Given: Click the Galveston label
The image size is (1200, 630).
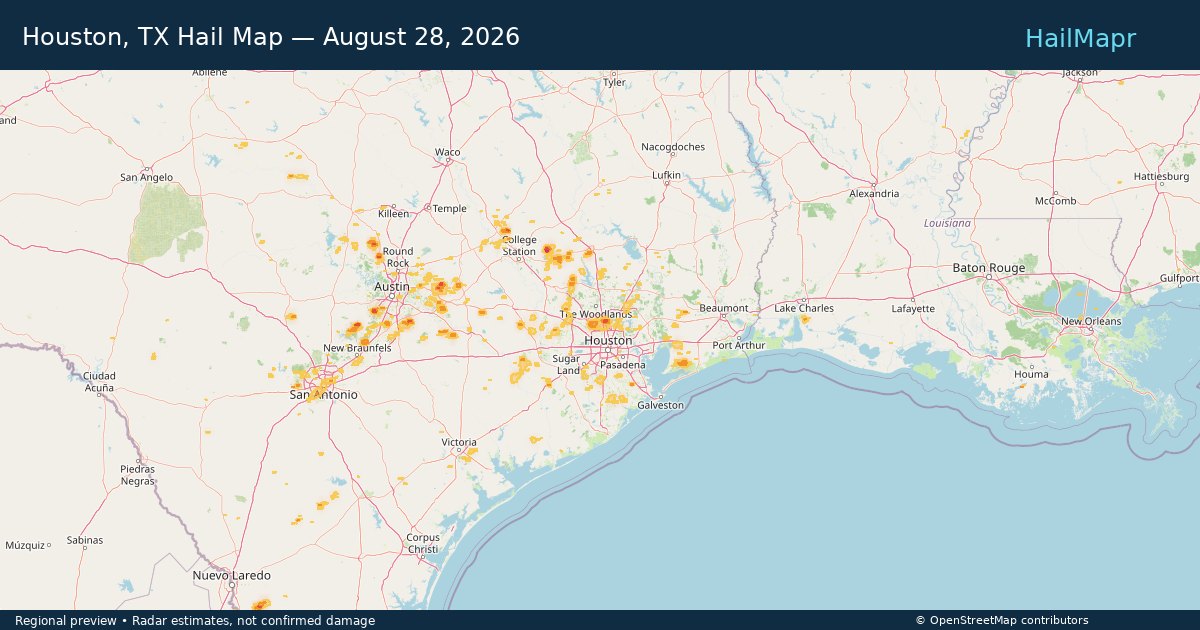Looking at the screenshot, I should 661,405.
